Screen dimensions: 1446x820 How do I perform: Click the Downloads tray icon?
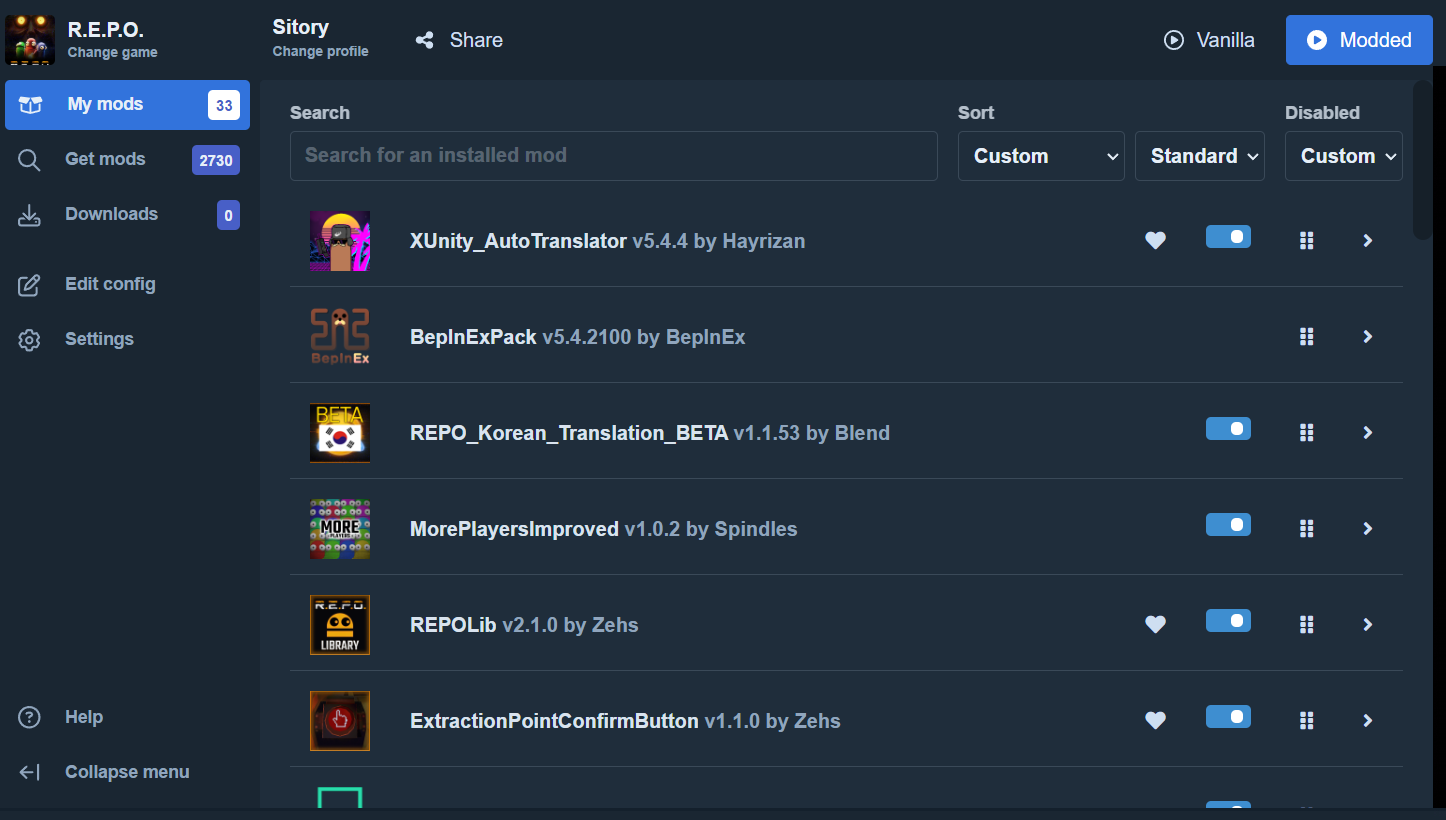click(x=30, y=215)
